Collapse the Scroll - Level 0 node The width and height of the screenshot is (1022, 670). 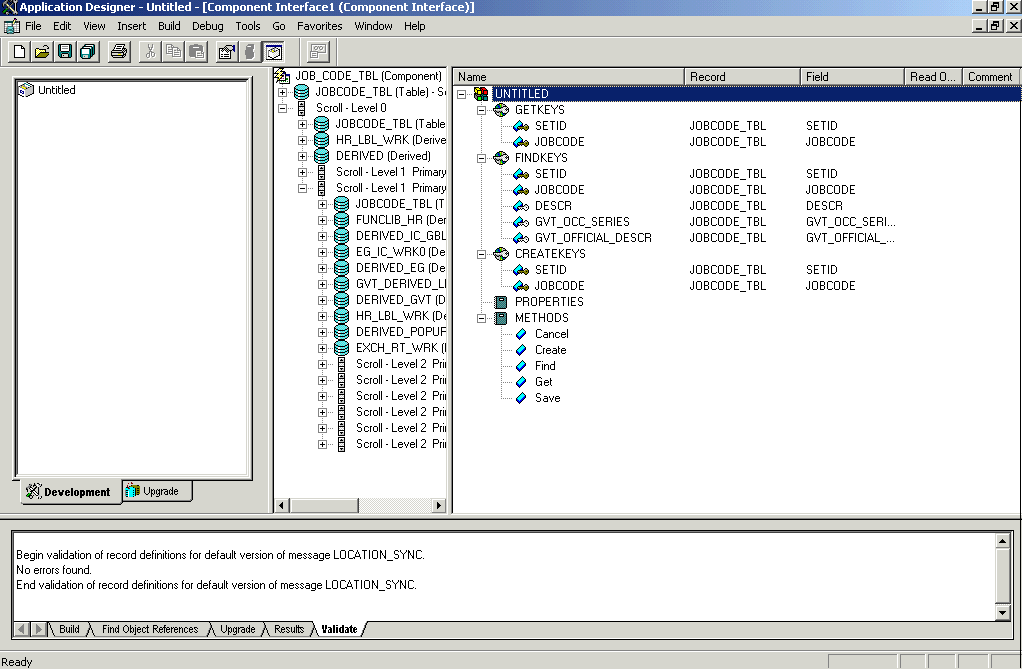pyautogui.click(x=284, y=107)
